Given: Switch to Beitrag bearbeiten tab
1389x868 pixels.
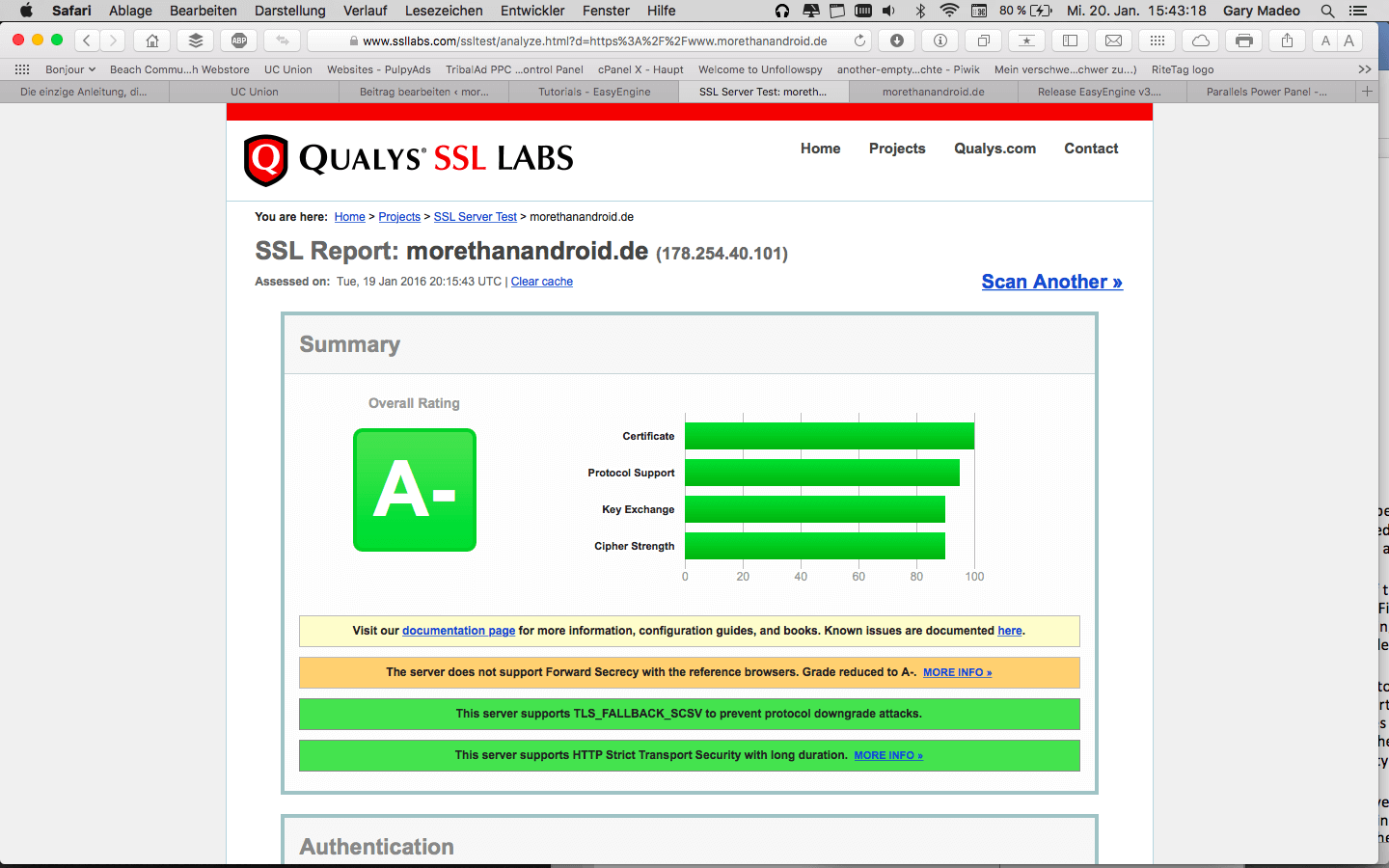Looking at the screenshot, I should click(x=424, y=92).
